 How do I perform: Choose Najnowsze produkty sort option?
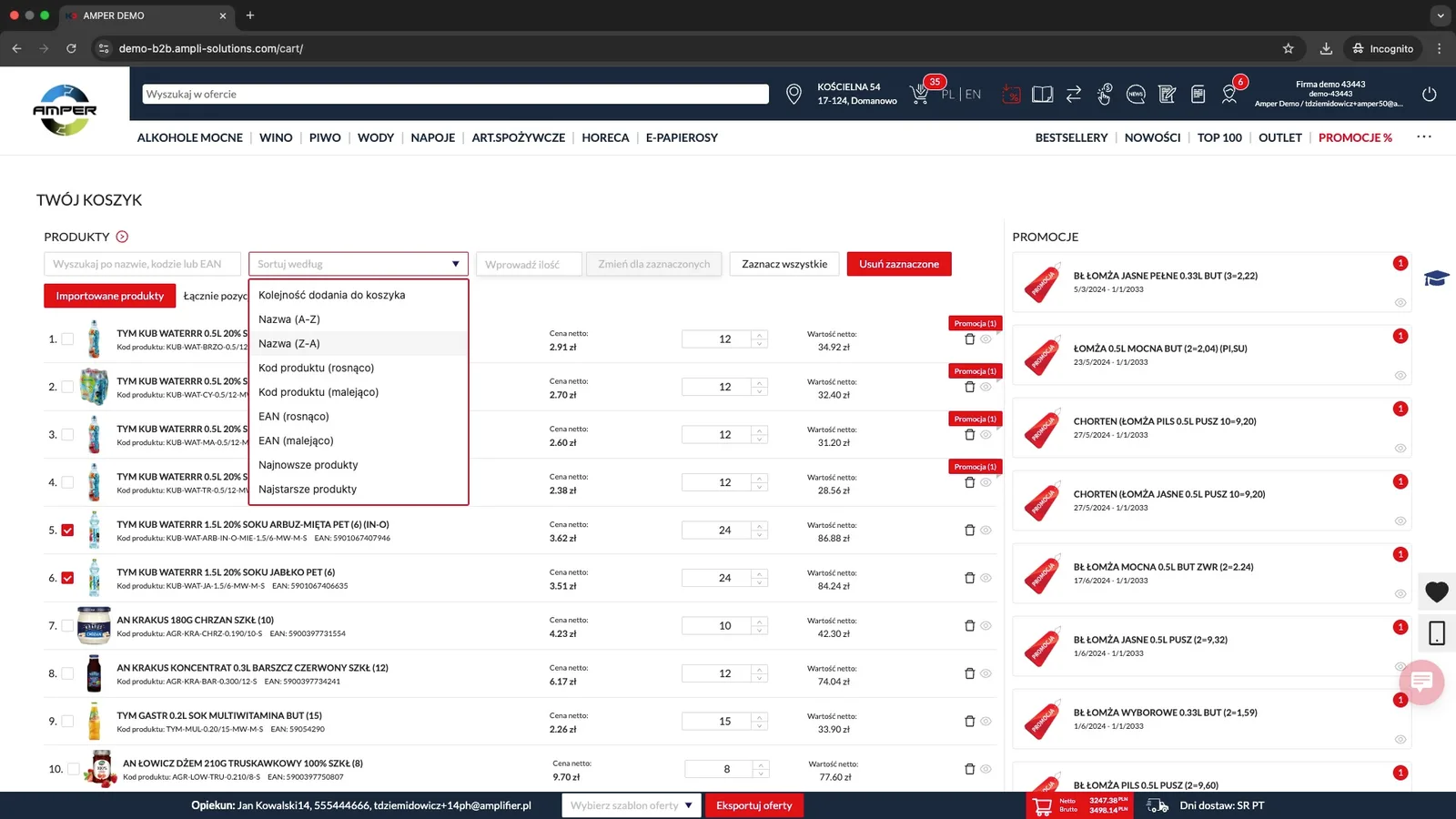pyautogui.click(x=359, y=465)
